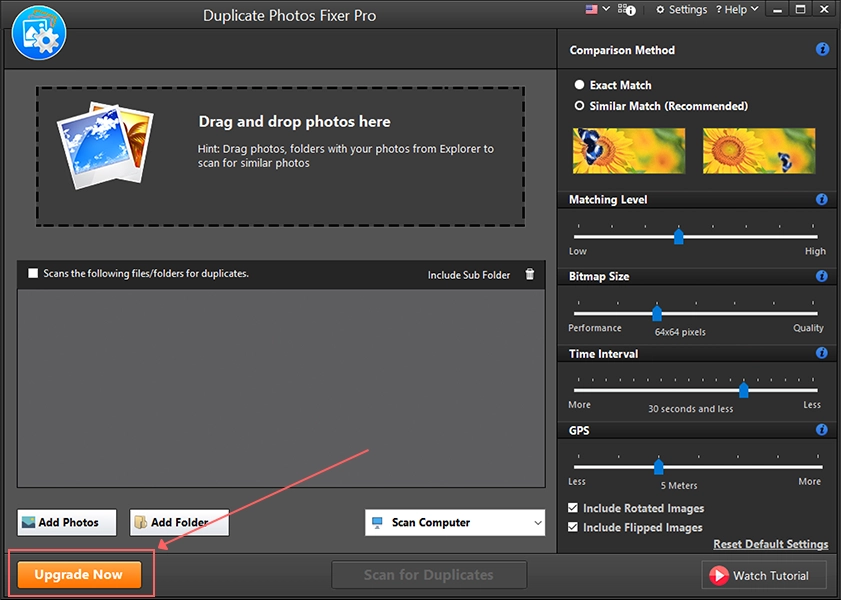Open Settings from the title bar

[682, 10]
